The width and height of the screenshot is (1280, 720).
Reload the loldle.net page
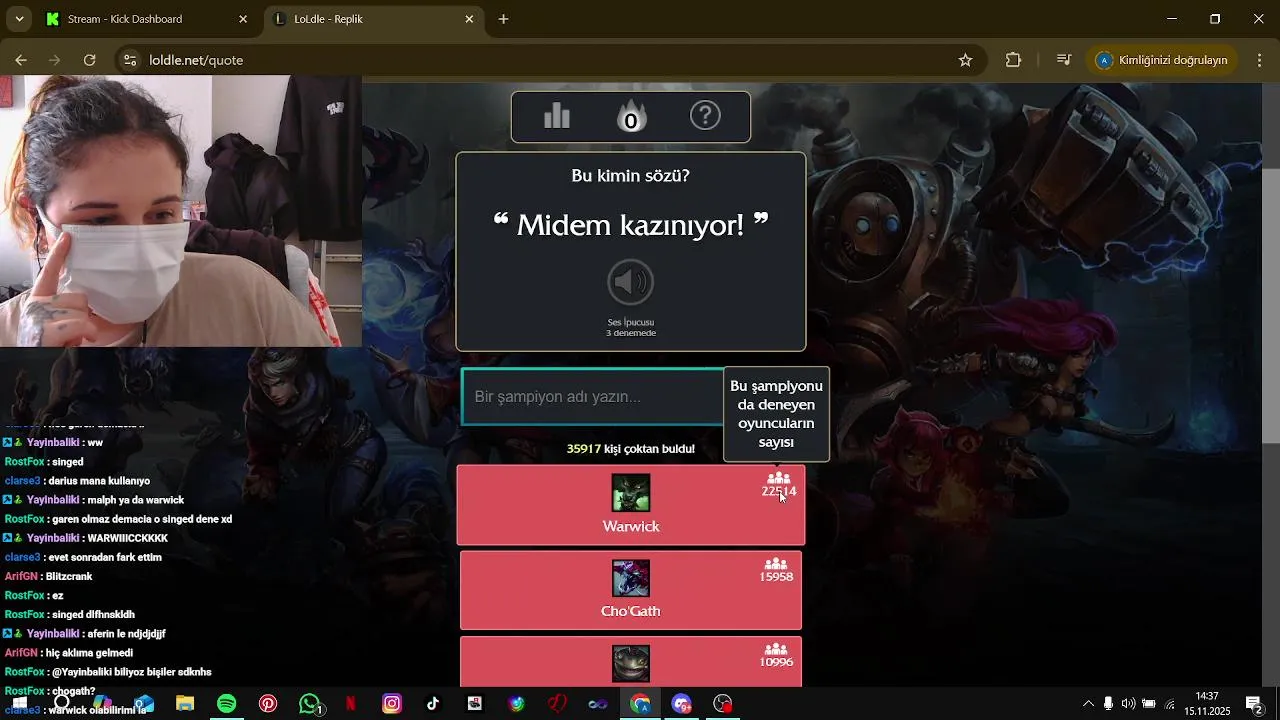tap(89, 60)
